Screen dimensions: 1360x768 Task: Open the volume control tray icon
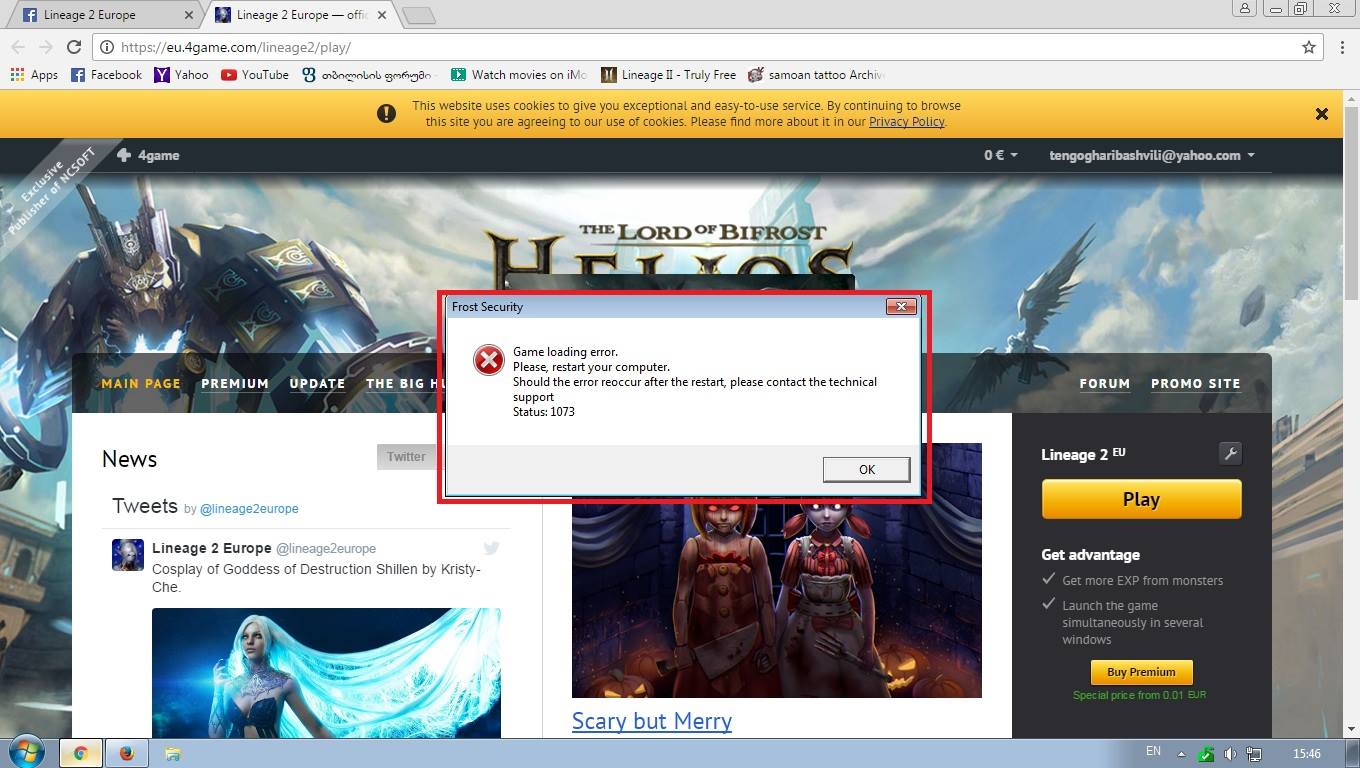tap(1230, 754)
